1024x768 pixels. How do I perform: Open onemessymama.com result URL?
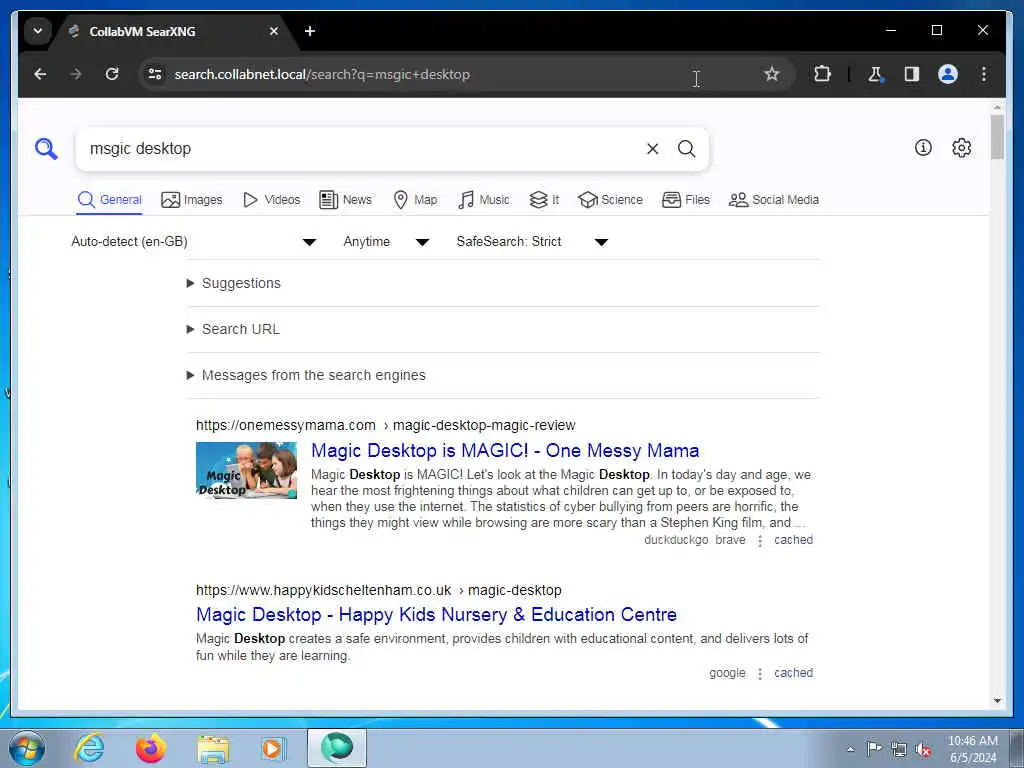pyautogui.click(x=385, y=425)
